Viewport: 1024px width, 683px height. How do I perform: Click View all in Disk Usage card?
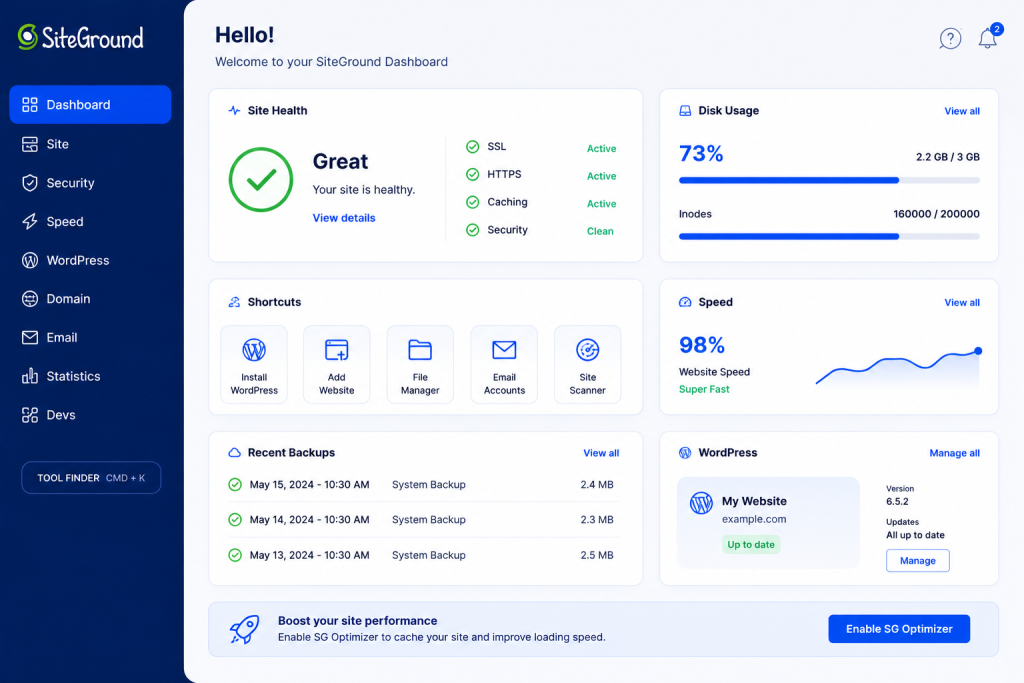(962, 111)
